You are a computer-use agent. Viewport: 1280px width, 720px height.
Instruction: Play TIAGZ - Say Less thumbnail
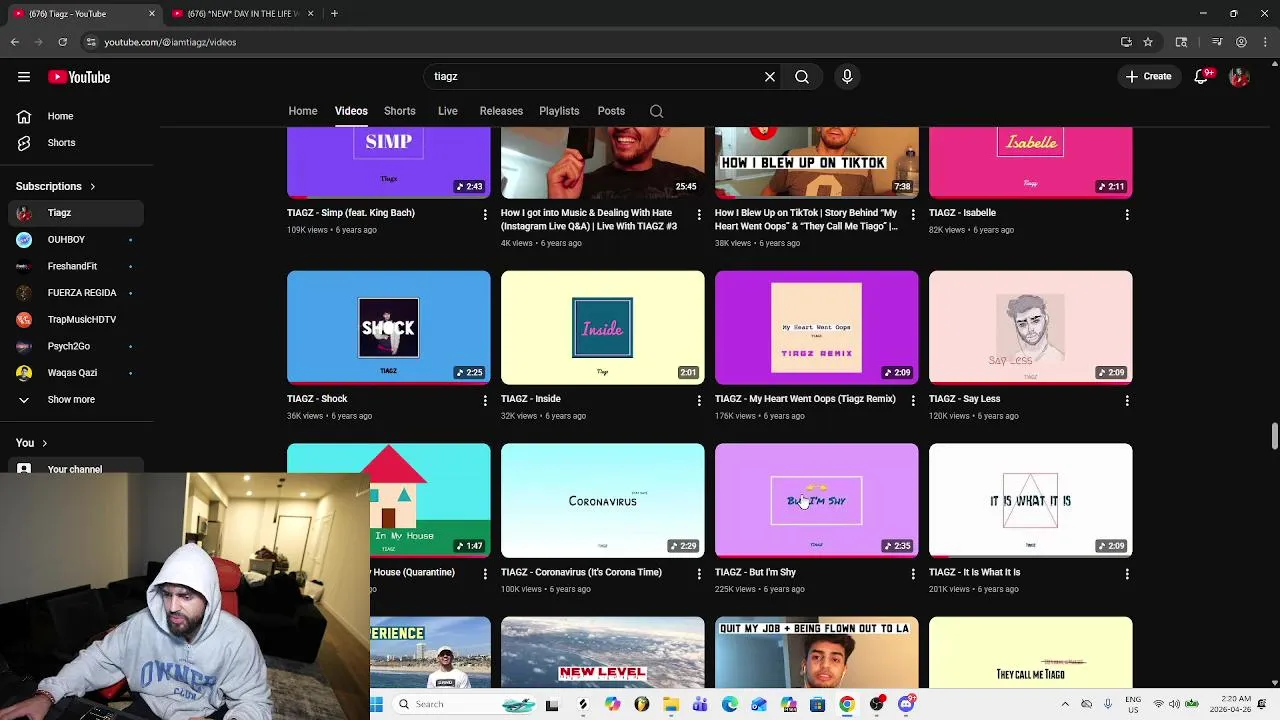[1031, 327]
